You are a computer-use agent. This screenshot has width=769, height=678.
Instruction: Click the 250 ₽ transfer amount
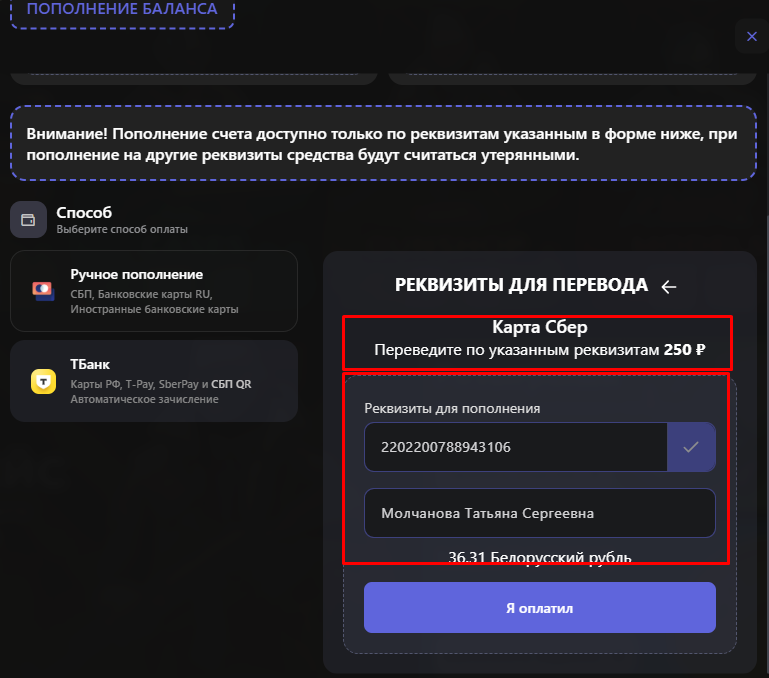click(x=685, y=350)
